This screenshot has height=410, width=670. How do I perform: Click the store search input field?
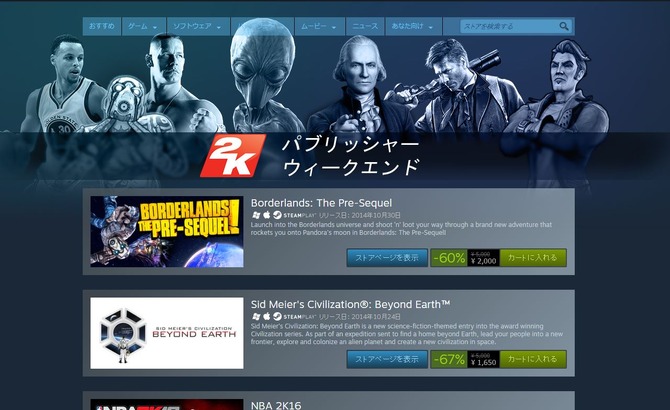pos(510,26)
